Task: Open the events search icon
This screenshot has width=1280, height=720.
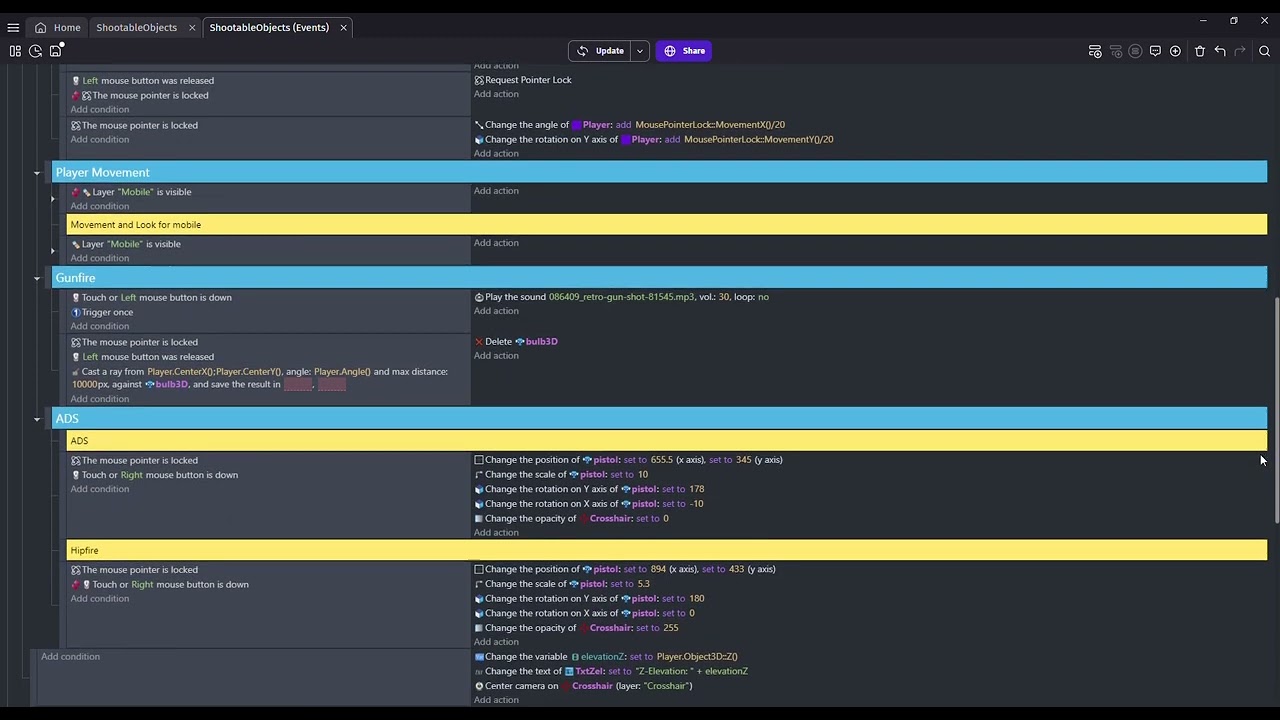Action: coord(1264,51)
